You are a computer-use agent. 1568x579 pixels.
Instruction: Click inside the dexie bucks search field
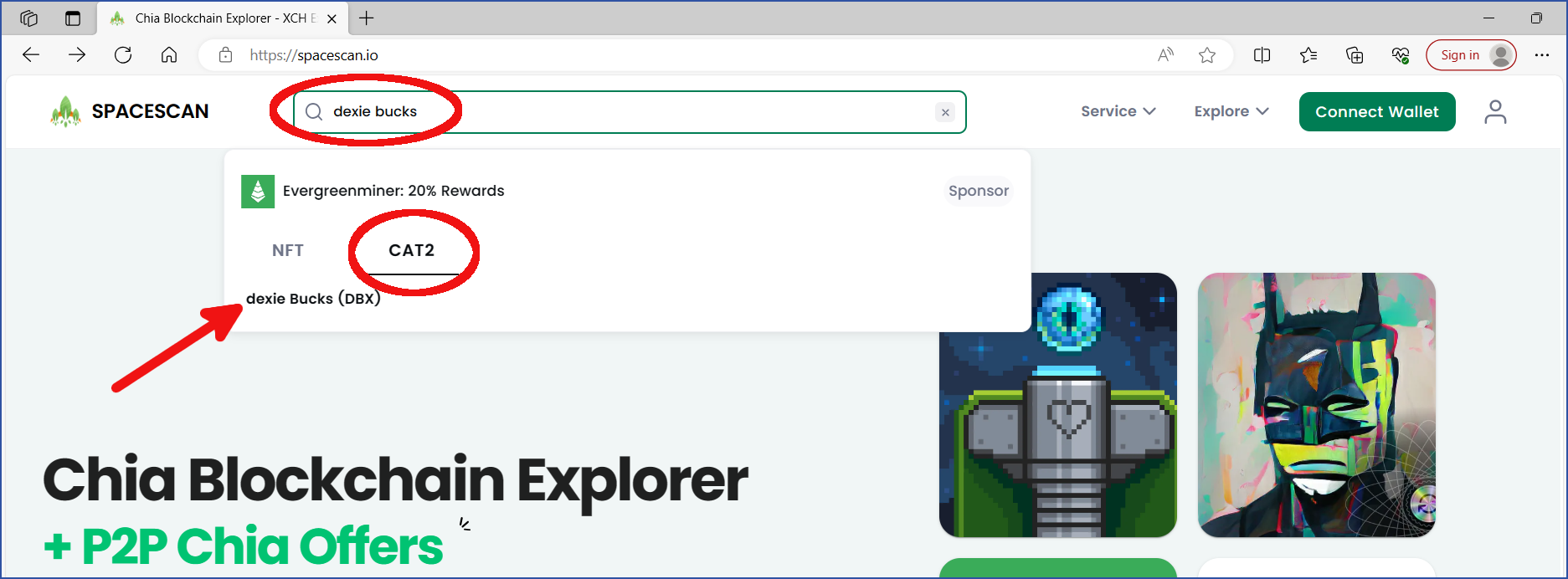click(630, 112)
